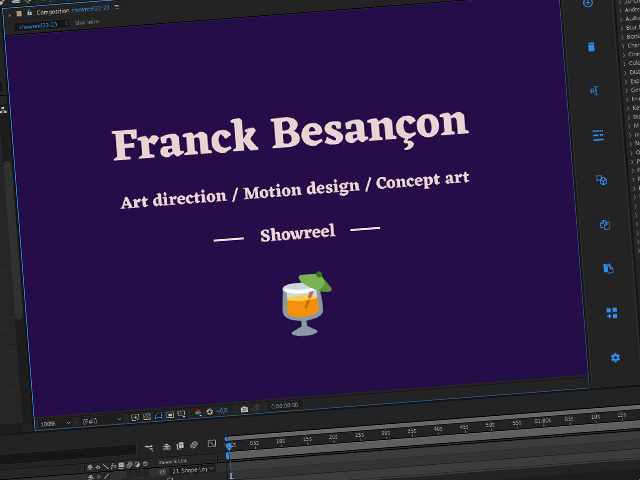This screenshot has height=480, width=640.
Task: Take a snapshot with the camera icon
Action: click(244, 410)
